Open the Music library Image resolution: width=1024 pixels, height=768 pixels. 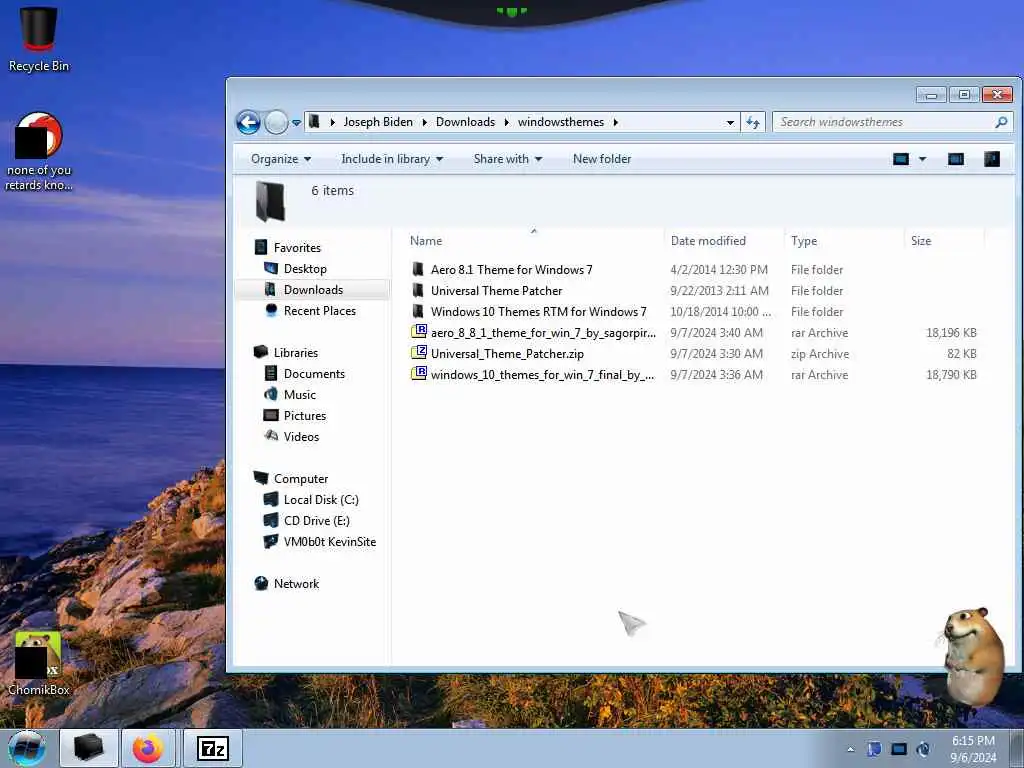[x=300, y=394]
